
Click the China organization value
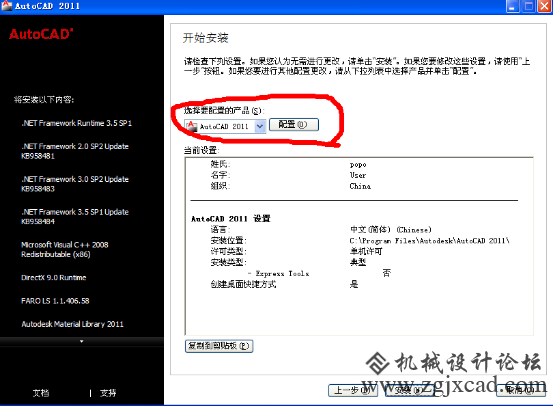pyautogui.click(x=360, y=186)
